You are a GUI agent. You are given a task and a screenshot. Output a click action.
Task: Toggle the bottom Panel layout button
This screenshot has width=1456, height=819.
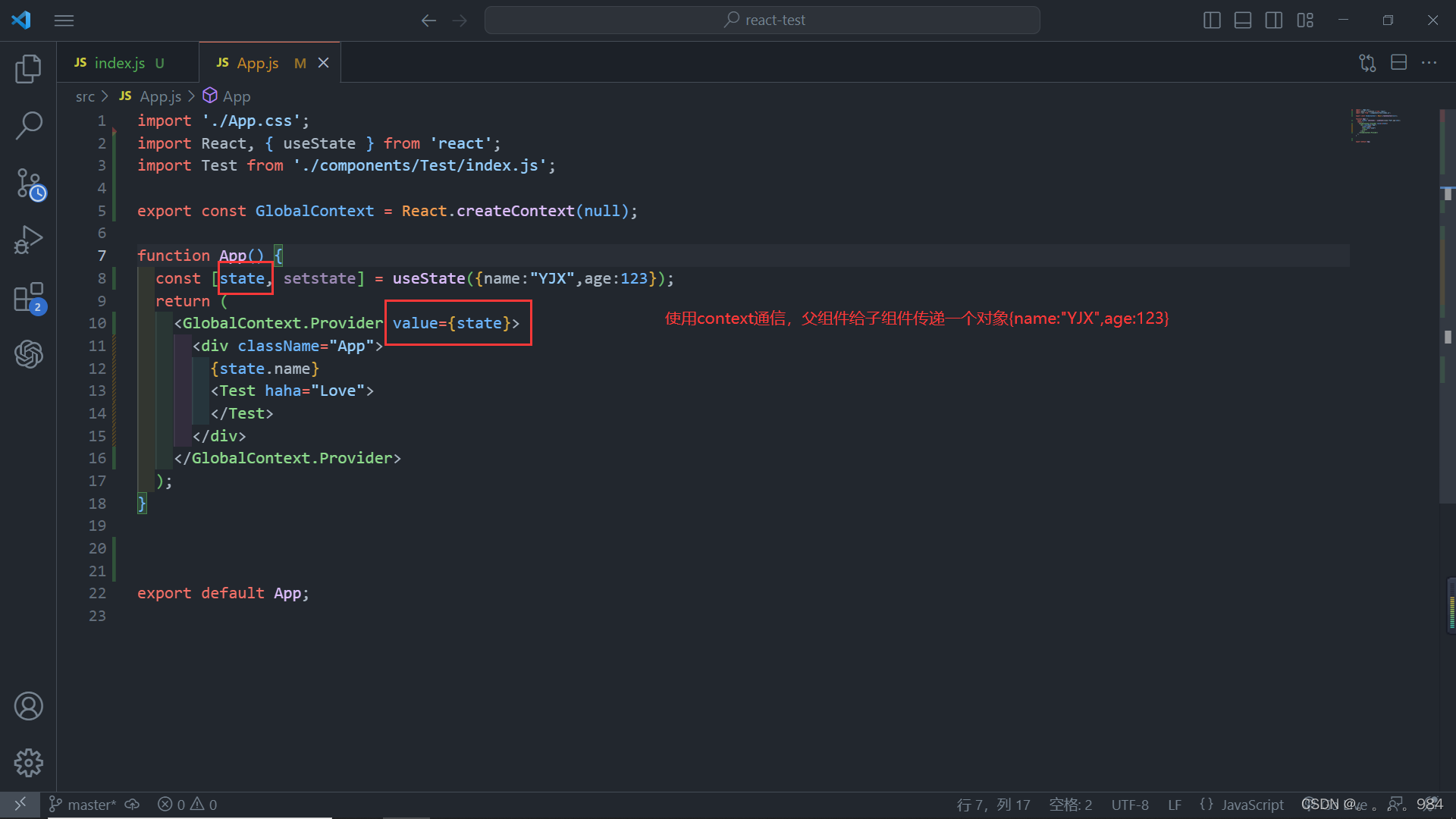[1243, 20]
